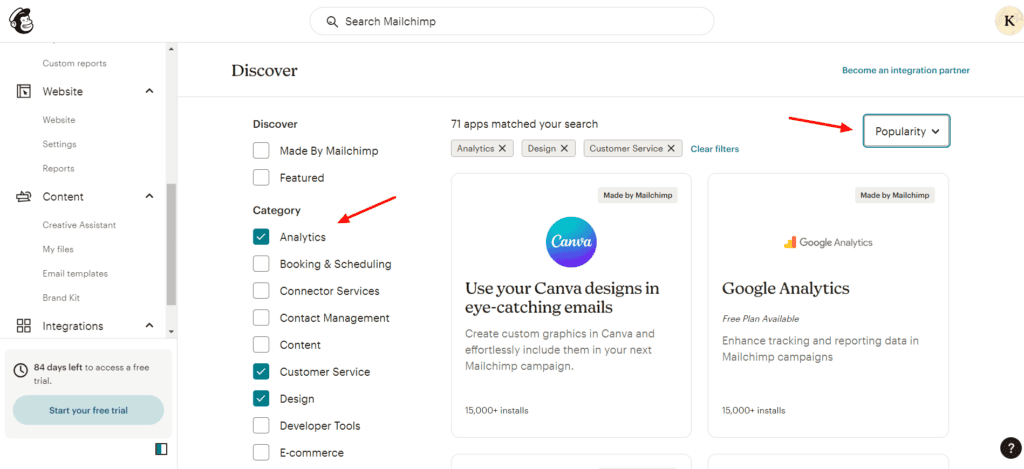The image size is (1024, 469).
Task: Uncheck the Design category checkbox
Action: pos(261,398)
